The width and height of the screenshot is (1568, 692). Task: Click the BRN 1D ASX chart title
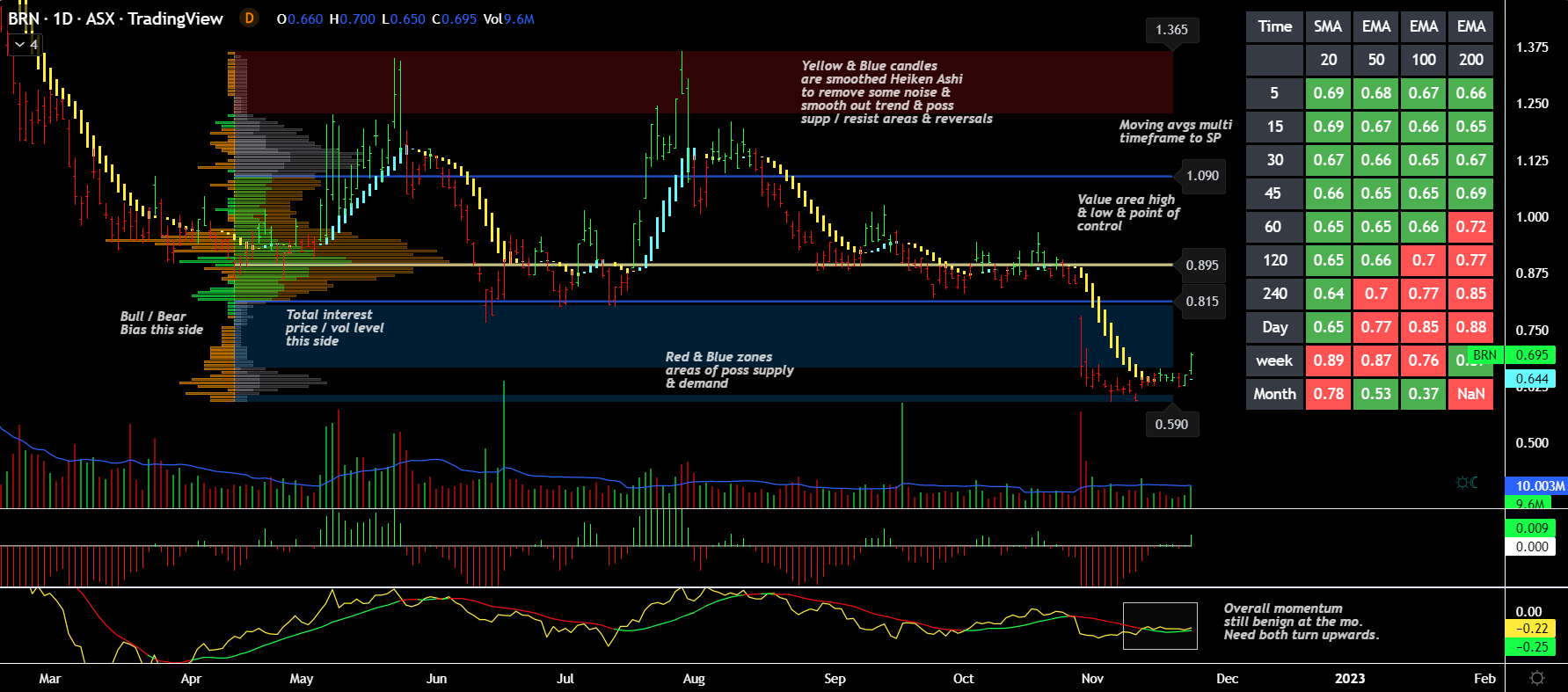115,18
